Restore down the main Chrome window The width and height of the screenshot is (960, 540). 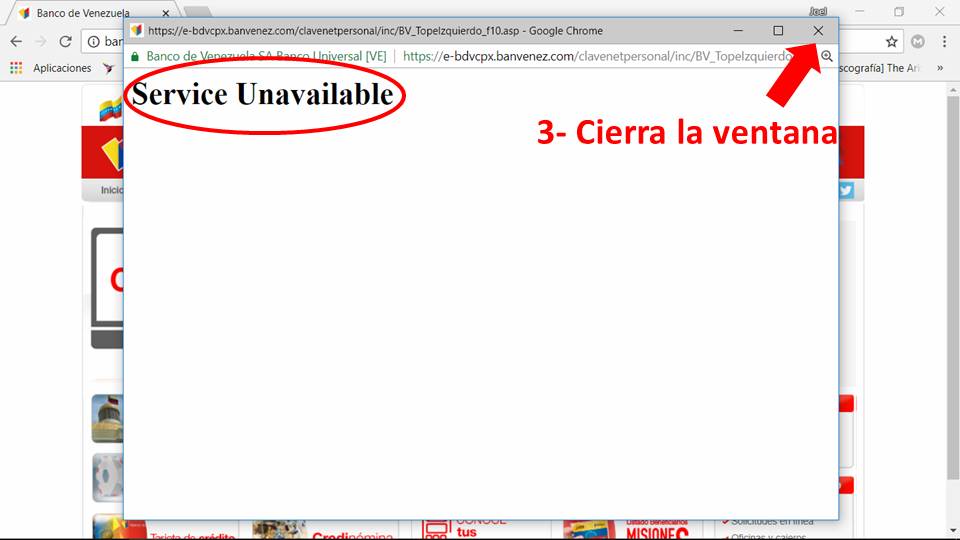click(899, 12)
